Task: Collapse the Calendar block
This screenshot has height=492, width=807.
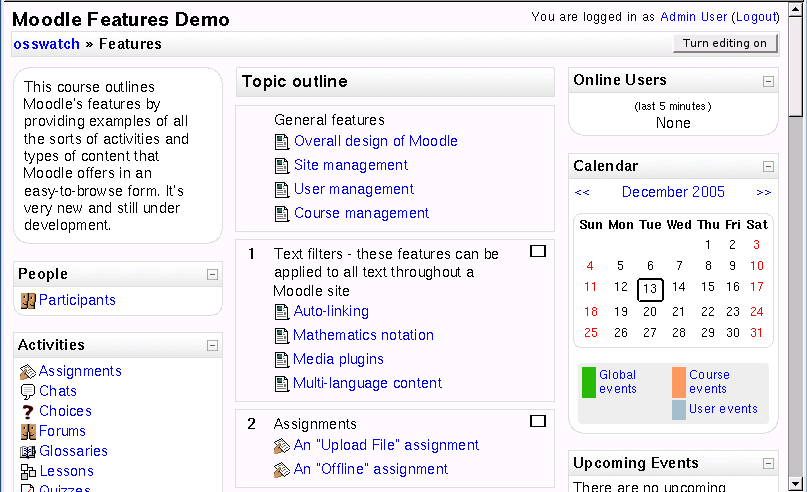Action: [x=768, y=166]
